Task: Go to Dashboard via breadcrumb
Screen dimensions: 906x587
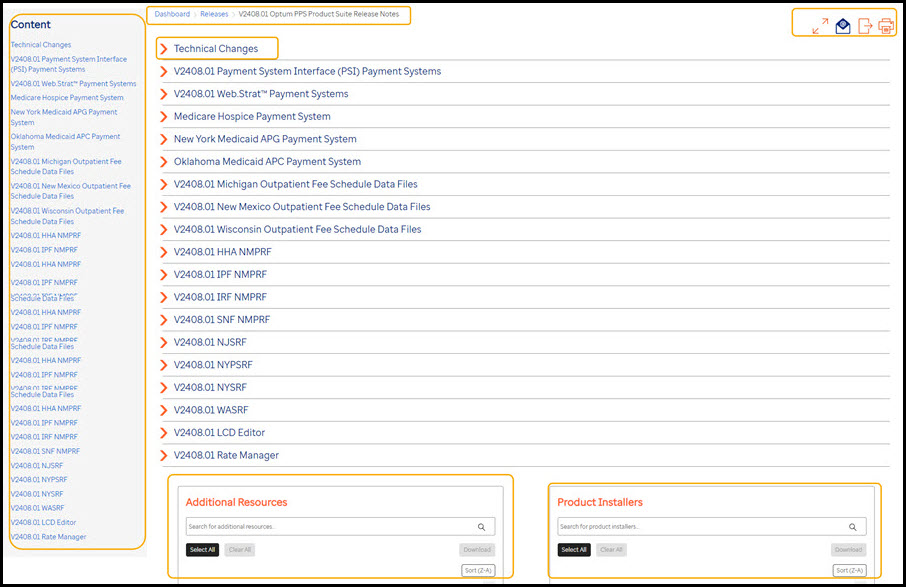Action: tap(172, 14)
